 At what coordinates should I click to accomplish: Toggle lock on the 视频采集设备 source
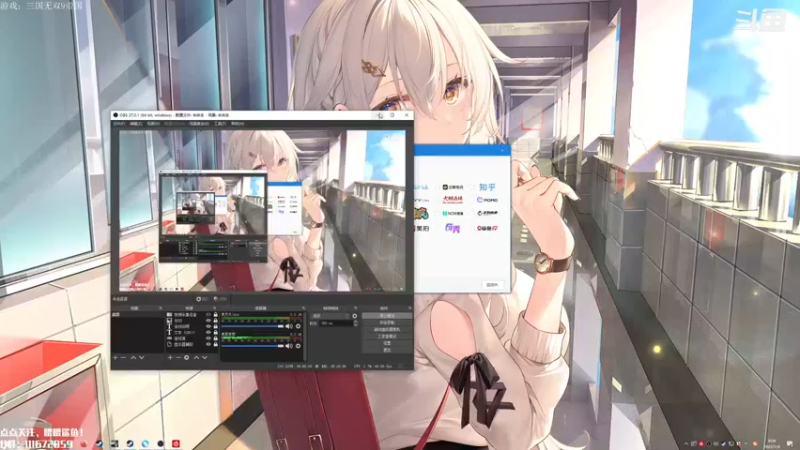point(215,315)
